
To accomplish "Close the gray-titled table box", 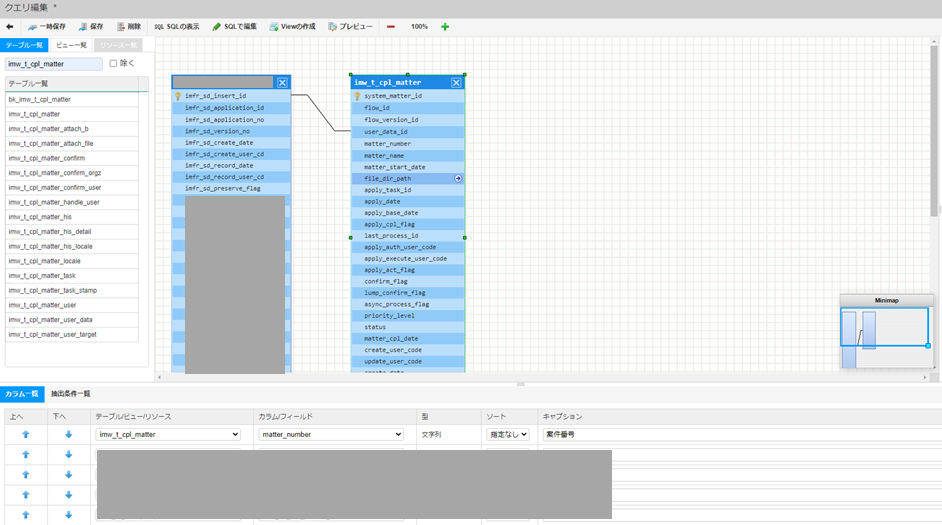I will click(x=282, y=82).
